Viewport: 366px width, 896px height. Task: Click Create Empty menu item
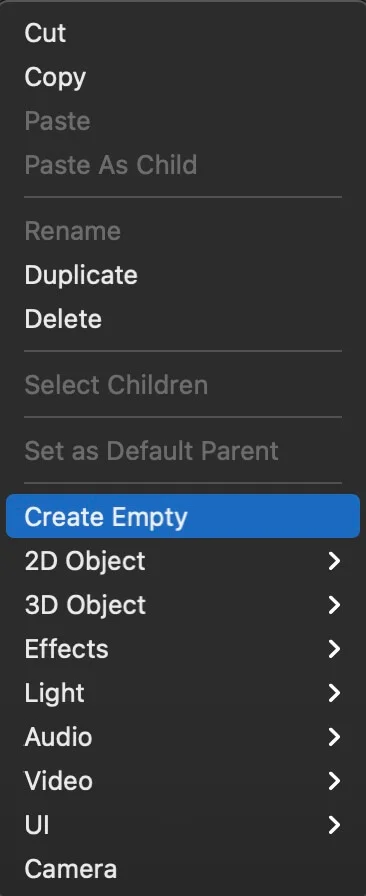point(183,517)
